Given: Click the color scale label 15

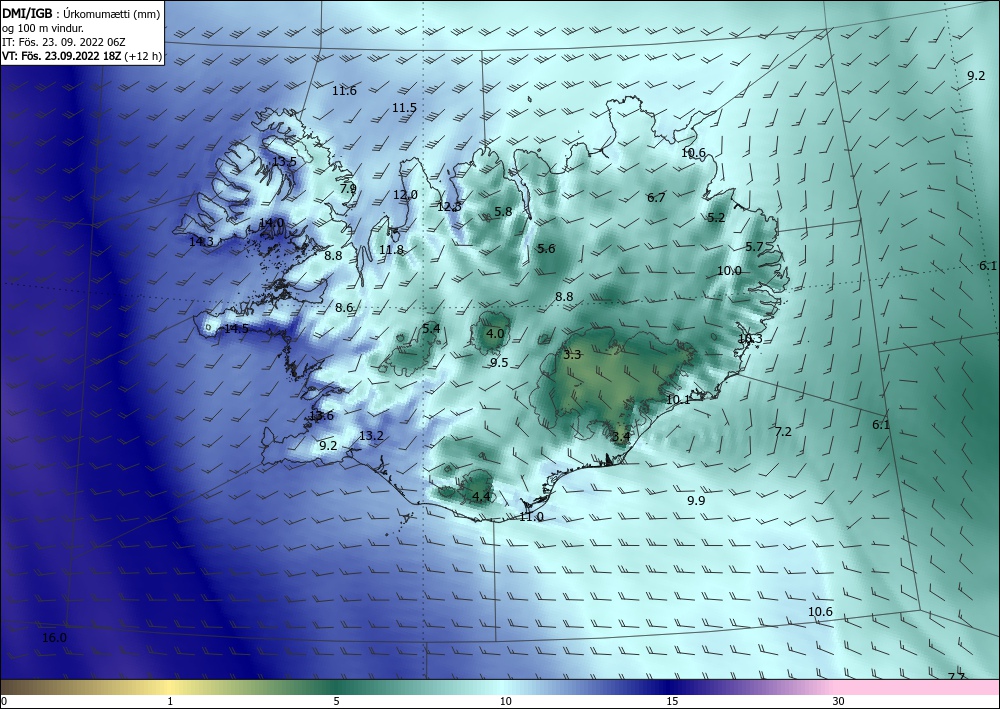Looking at the screenshot, I should click(672, 701).
